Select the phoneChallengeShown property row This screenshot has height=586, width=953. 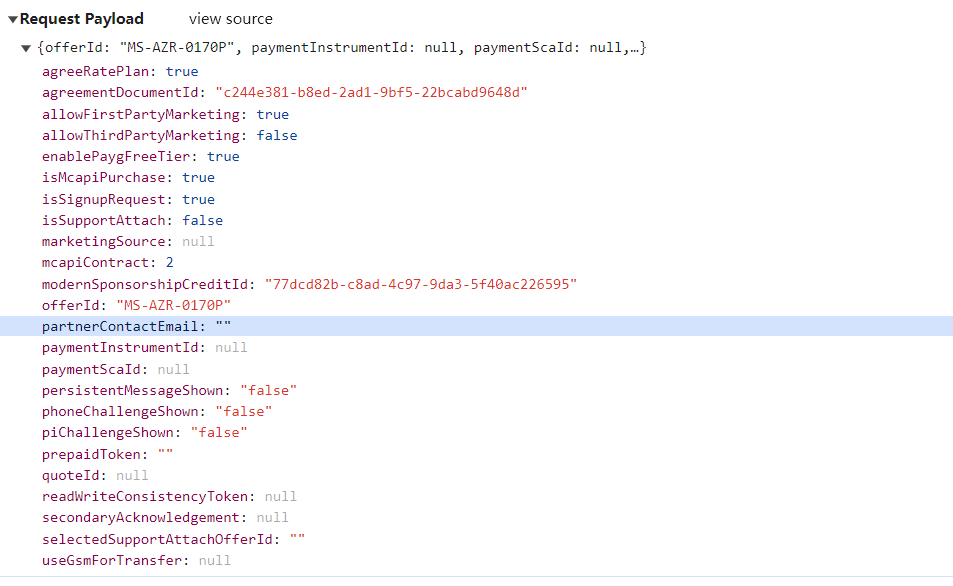pos(157,412)
